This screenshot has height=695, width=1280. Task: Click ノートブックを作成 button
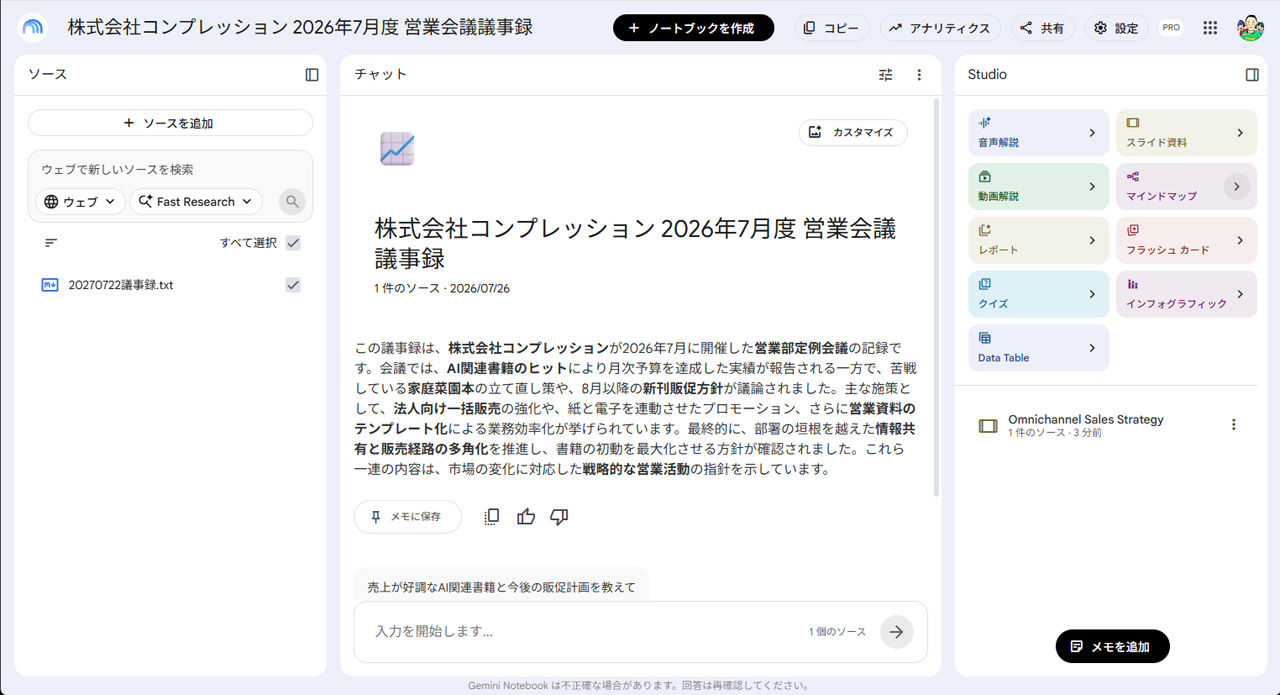(693, 28)
